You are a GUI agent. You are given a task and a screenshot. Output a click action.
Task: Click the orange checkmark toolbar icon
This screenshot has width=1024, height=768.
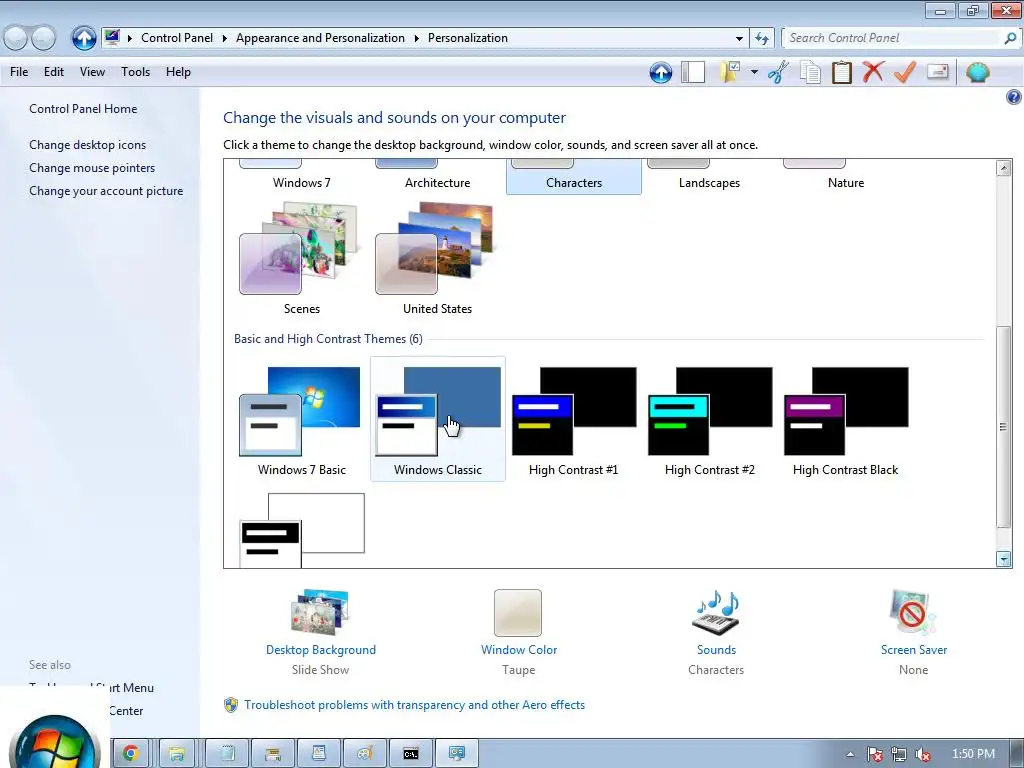point(904,72)
